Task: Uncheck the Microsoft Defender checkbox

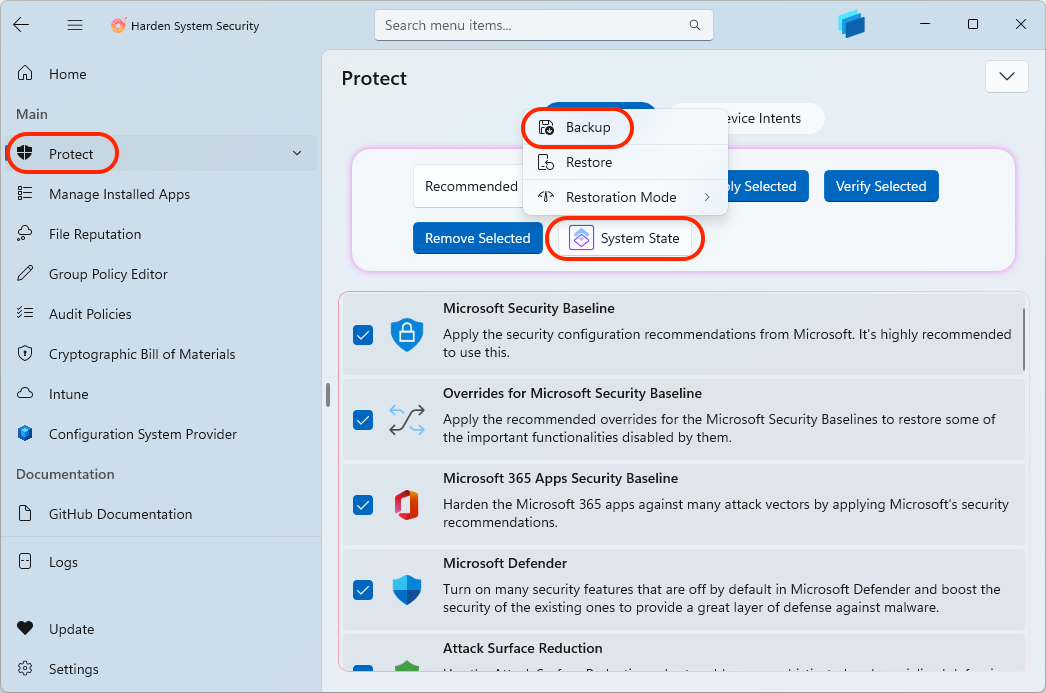Action: pyautogui.click(x=363, y=590)
